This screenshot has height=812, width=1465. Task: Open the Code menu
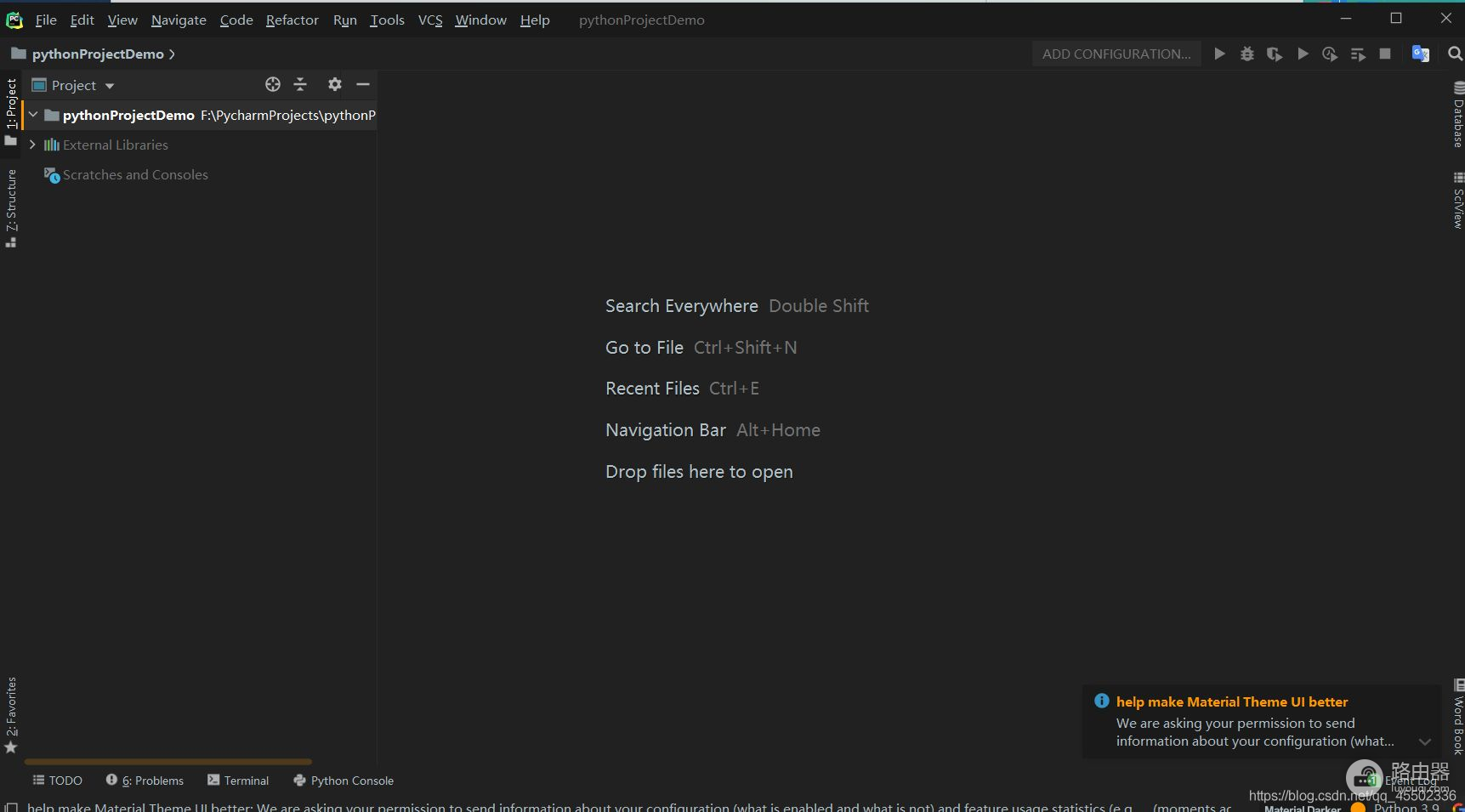click(236, 20)
